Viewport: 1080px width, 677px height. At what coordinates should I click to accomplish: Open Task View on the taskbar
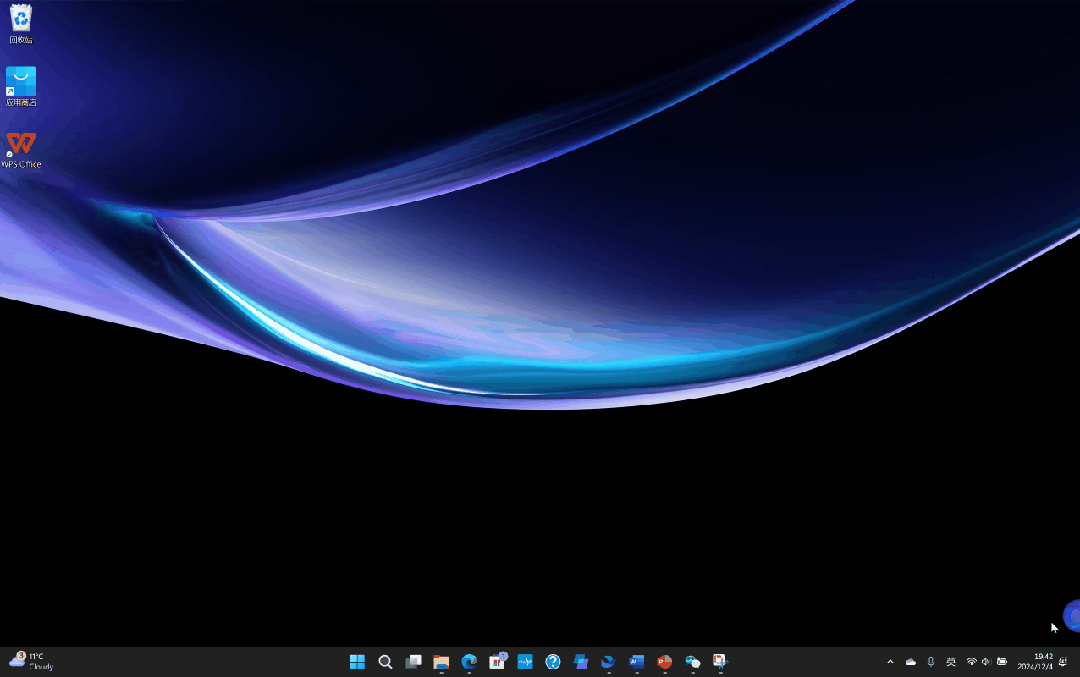(413, 662)
